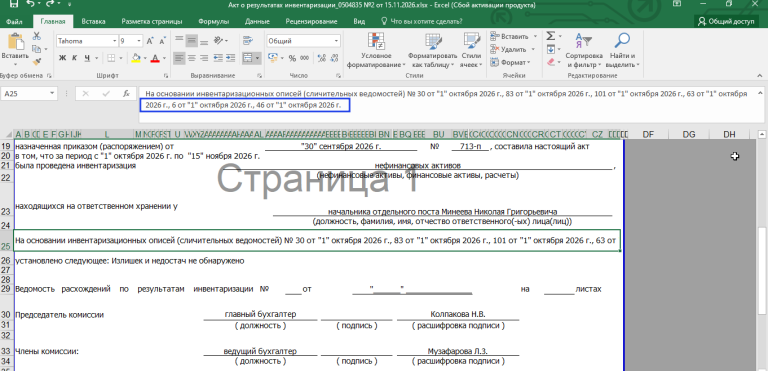Decrease decimal places

pyautogui.click(x=334, y=58)
